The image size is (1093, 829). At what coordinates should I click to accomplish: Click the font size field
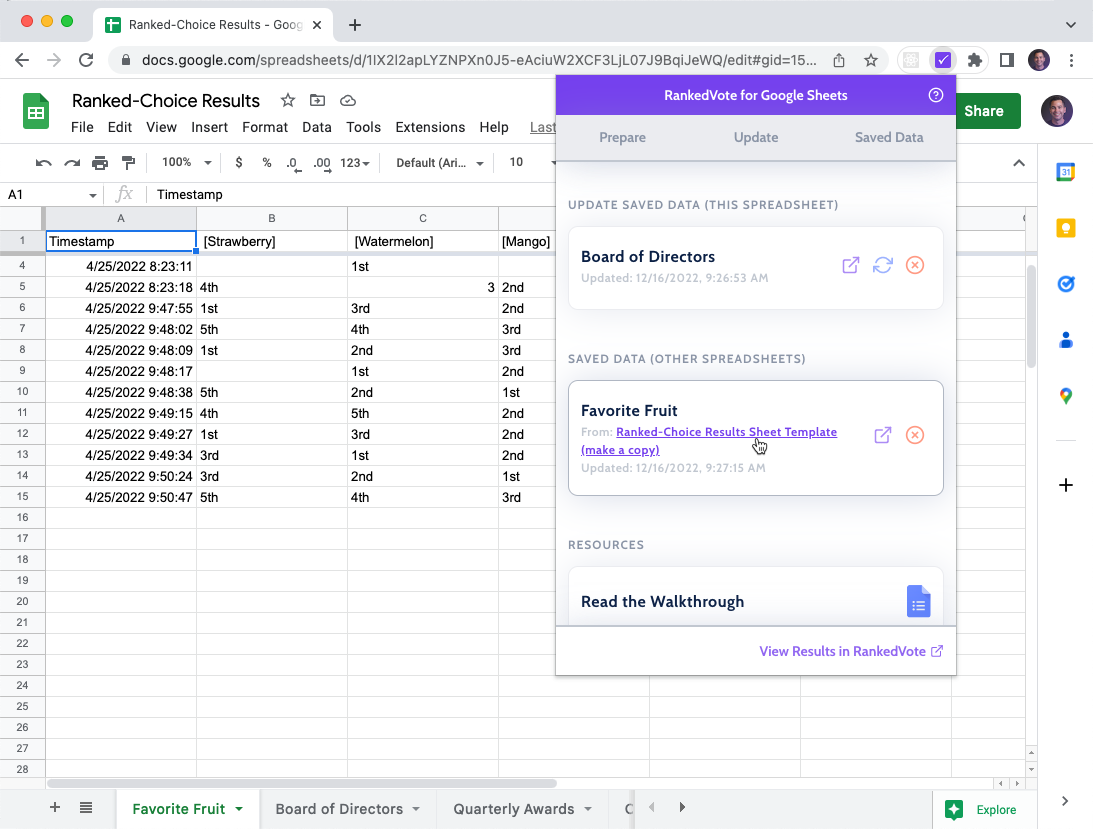pos(517,162)
